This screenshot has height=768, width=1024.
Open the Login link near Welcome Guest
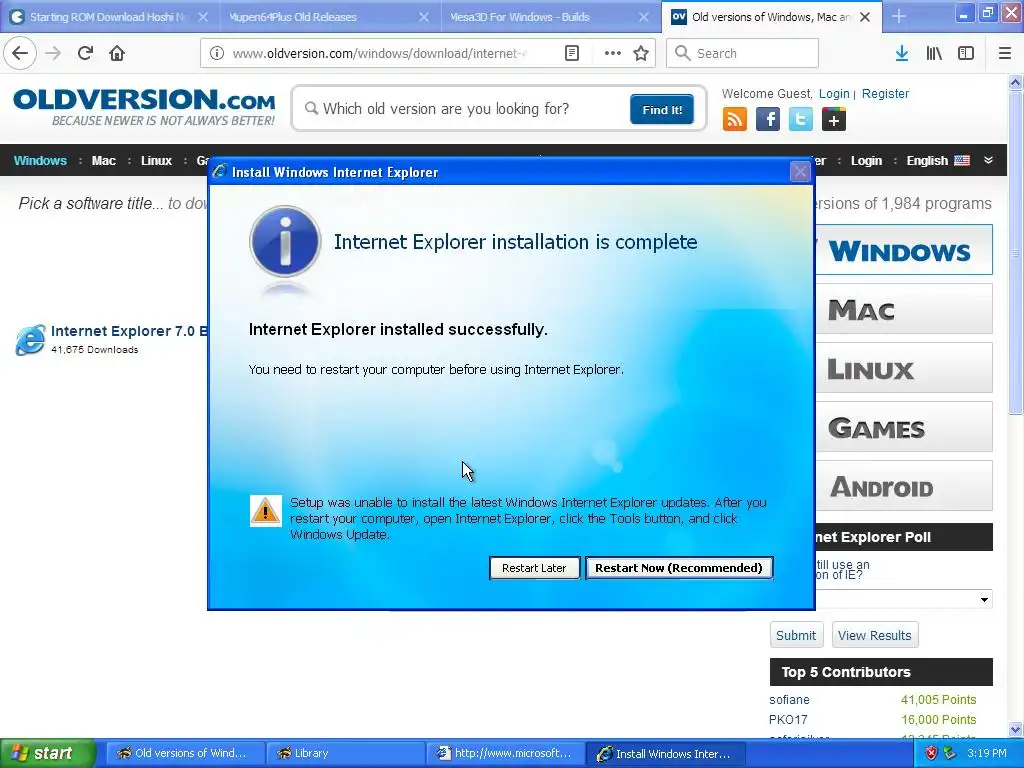click(x=834, y=94)
